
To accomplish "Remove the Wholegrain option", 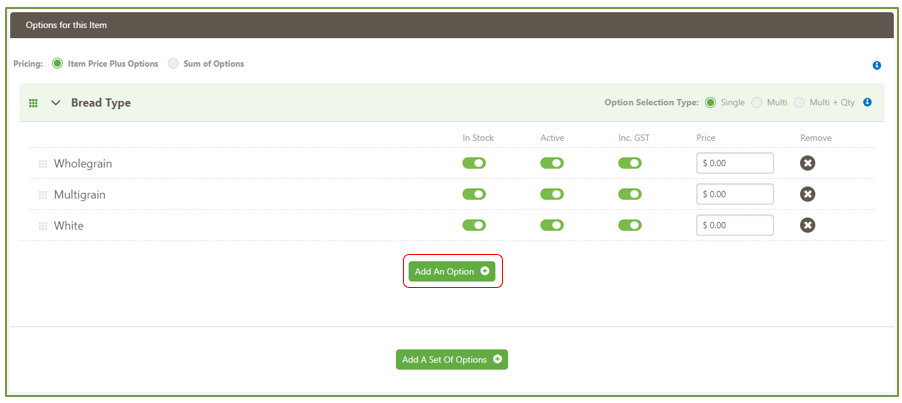I will click(808, 163).
